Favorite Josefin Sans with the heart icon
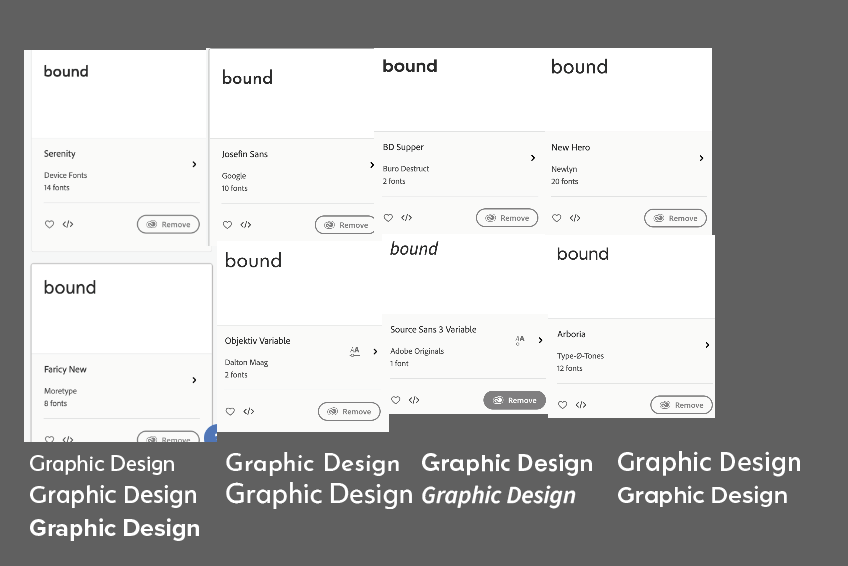Image resolution: width=848 pixels, height=566 pixels. pos(227,224)
